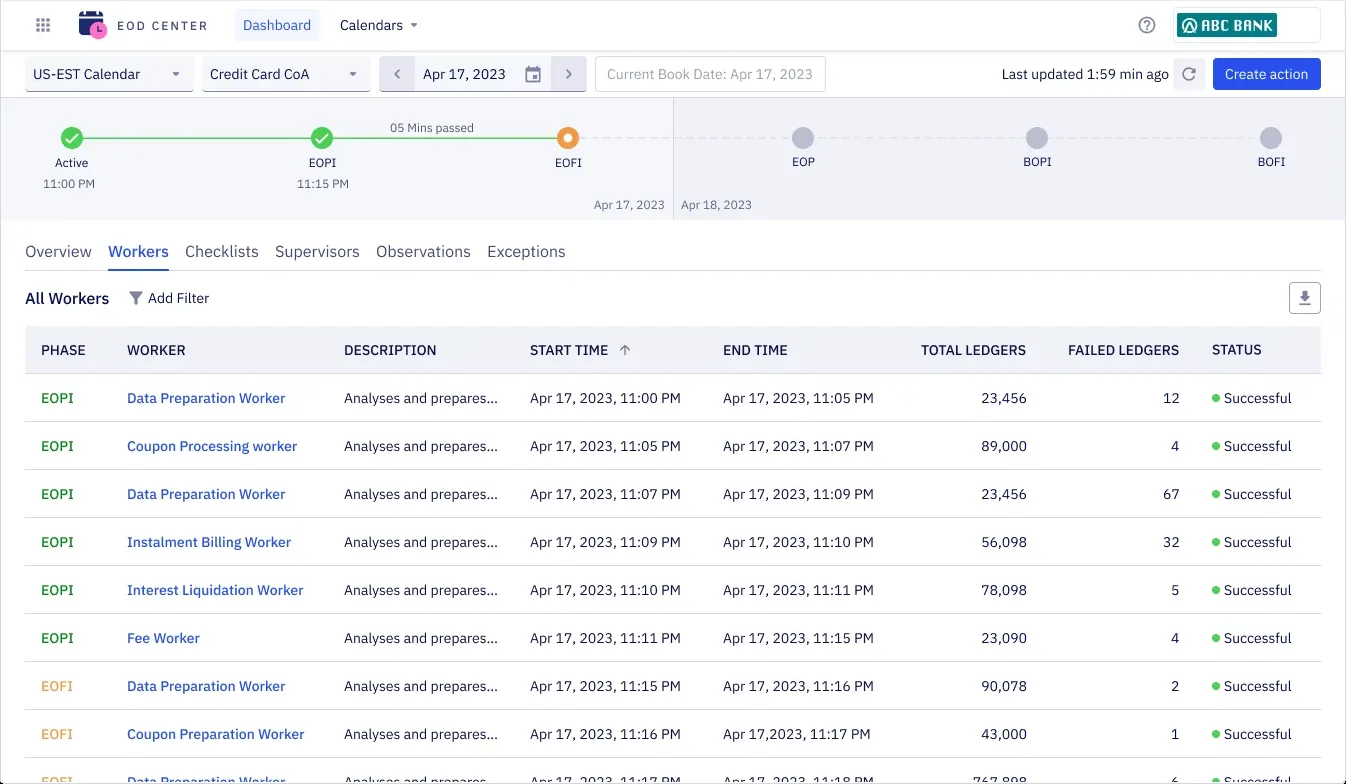Sort by Start Time arrow
The width and height of the screenshot is (1346, 784).
[x=625, y=350]
